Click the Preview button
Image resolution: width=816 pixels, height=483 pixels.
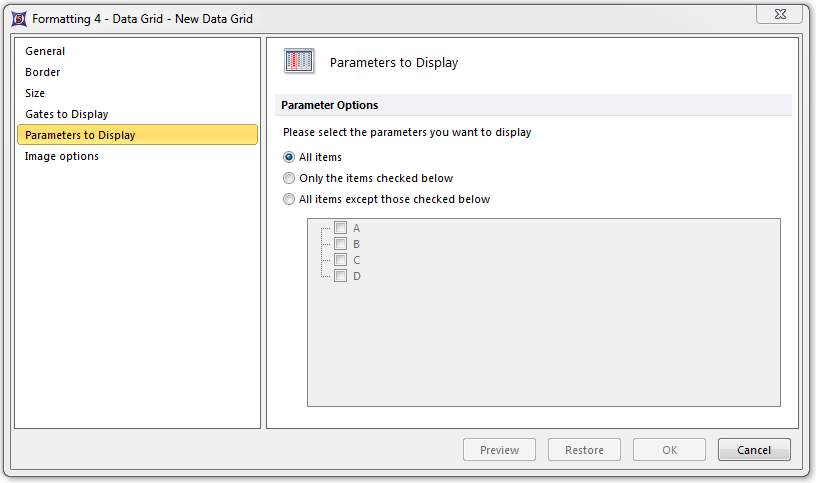(499, 450)
